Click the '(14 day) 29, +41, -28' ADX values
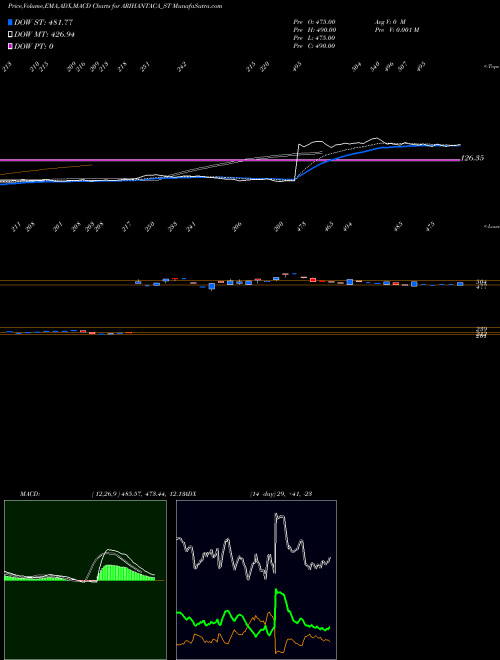This screenshot has width=500, height=660. coord(281,494)
